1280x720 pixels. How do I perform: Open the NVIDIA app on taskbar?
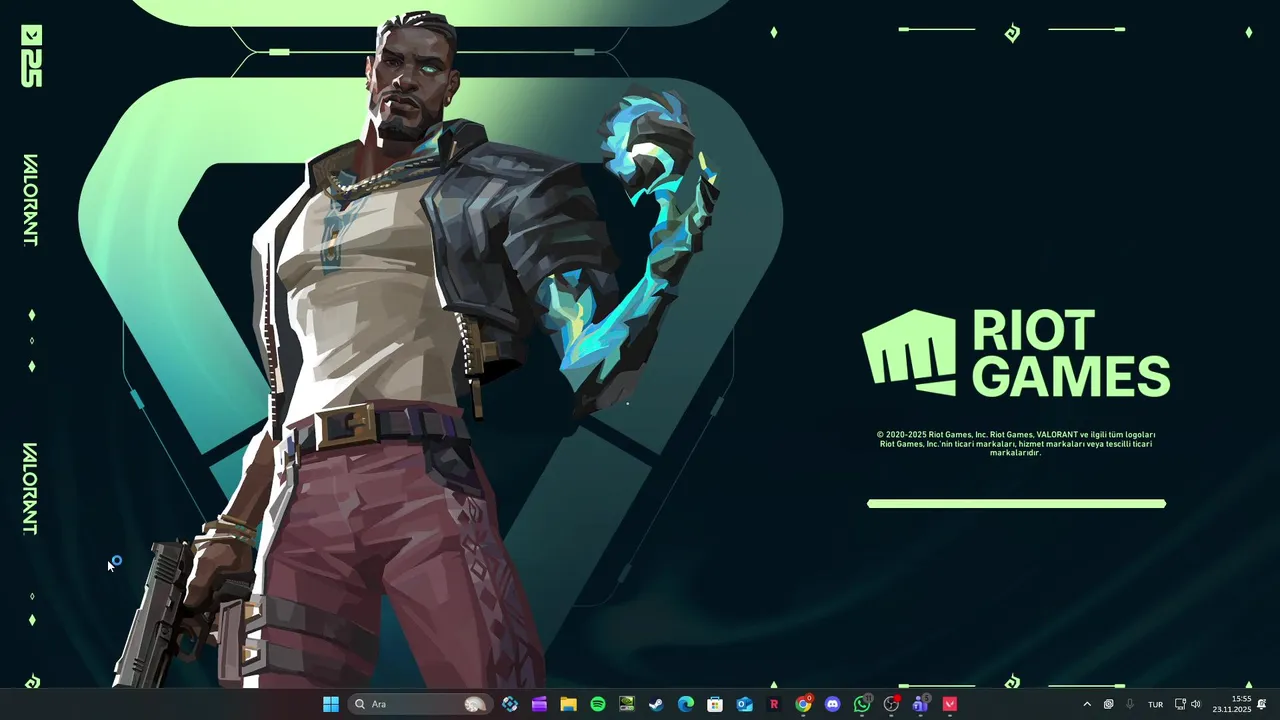(x=627, y=704)
